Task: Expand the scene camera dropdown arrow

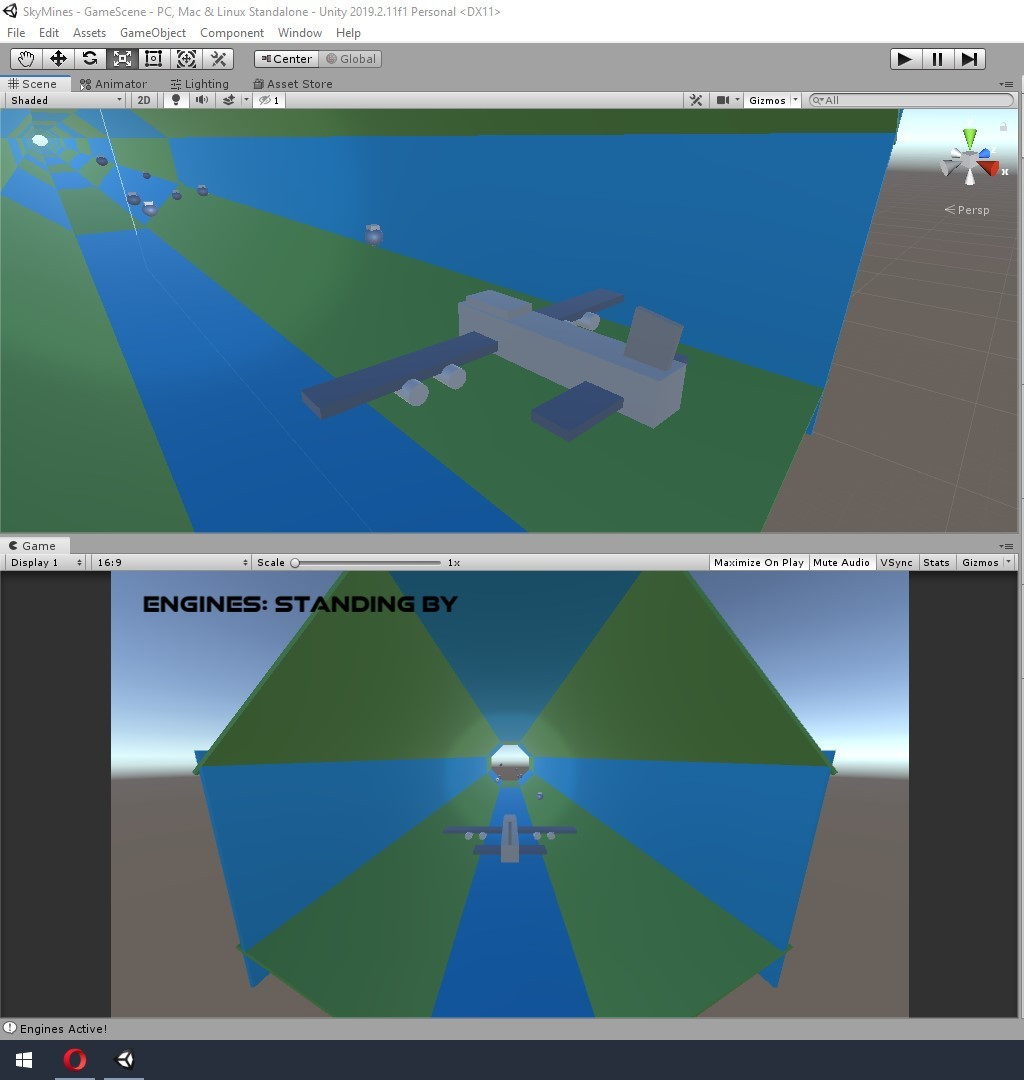Action: 738,100
